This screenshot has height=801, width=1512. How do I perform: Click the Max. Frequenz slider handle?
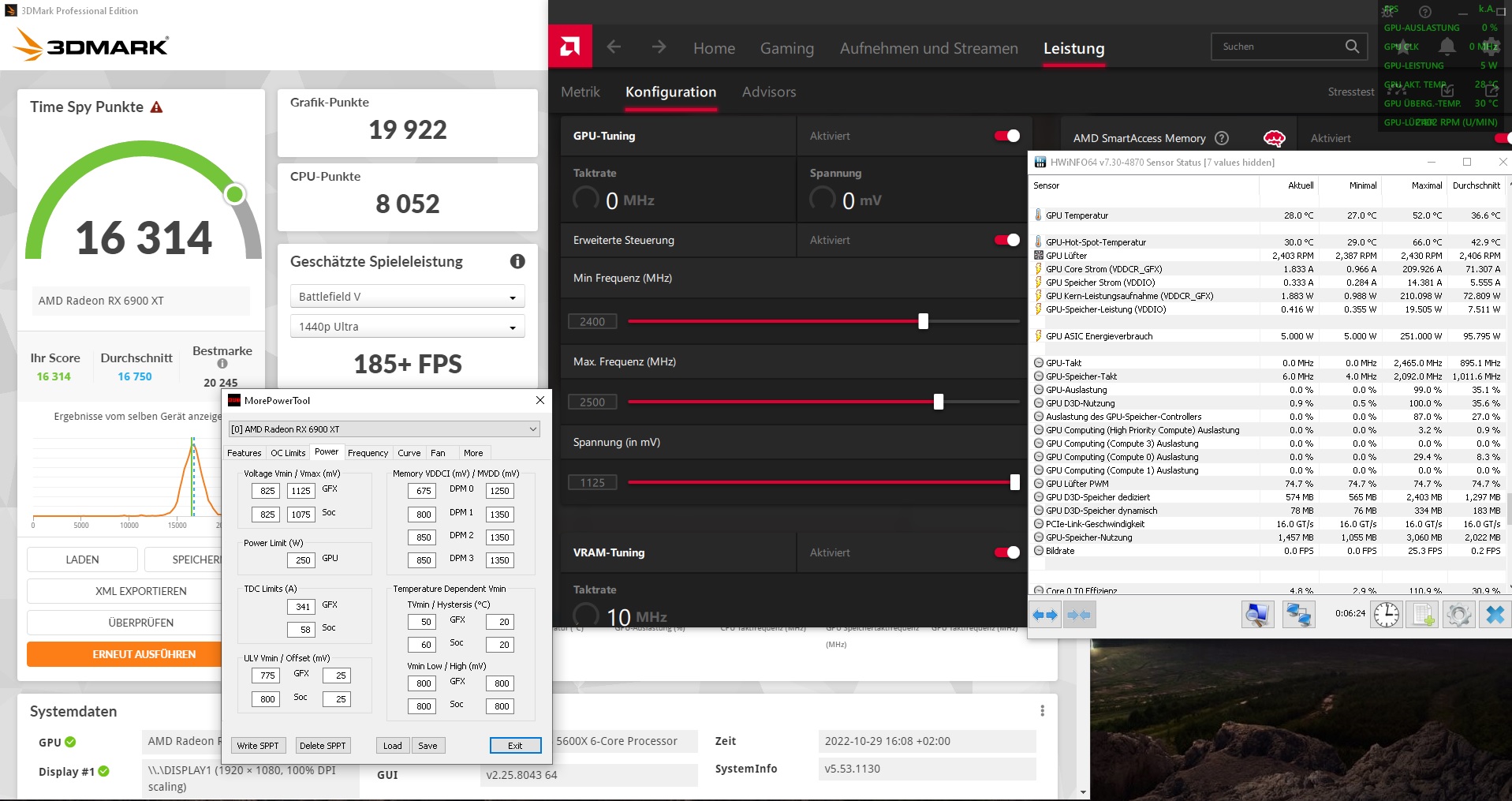(938, 402)
